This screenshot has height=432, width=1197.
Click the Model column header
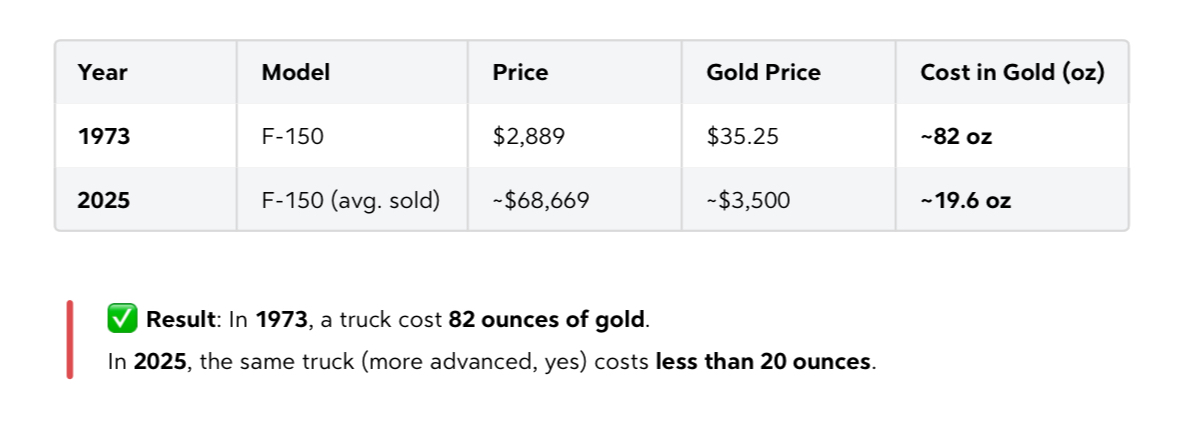tap(295, 73)
